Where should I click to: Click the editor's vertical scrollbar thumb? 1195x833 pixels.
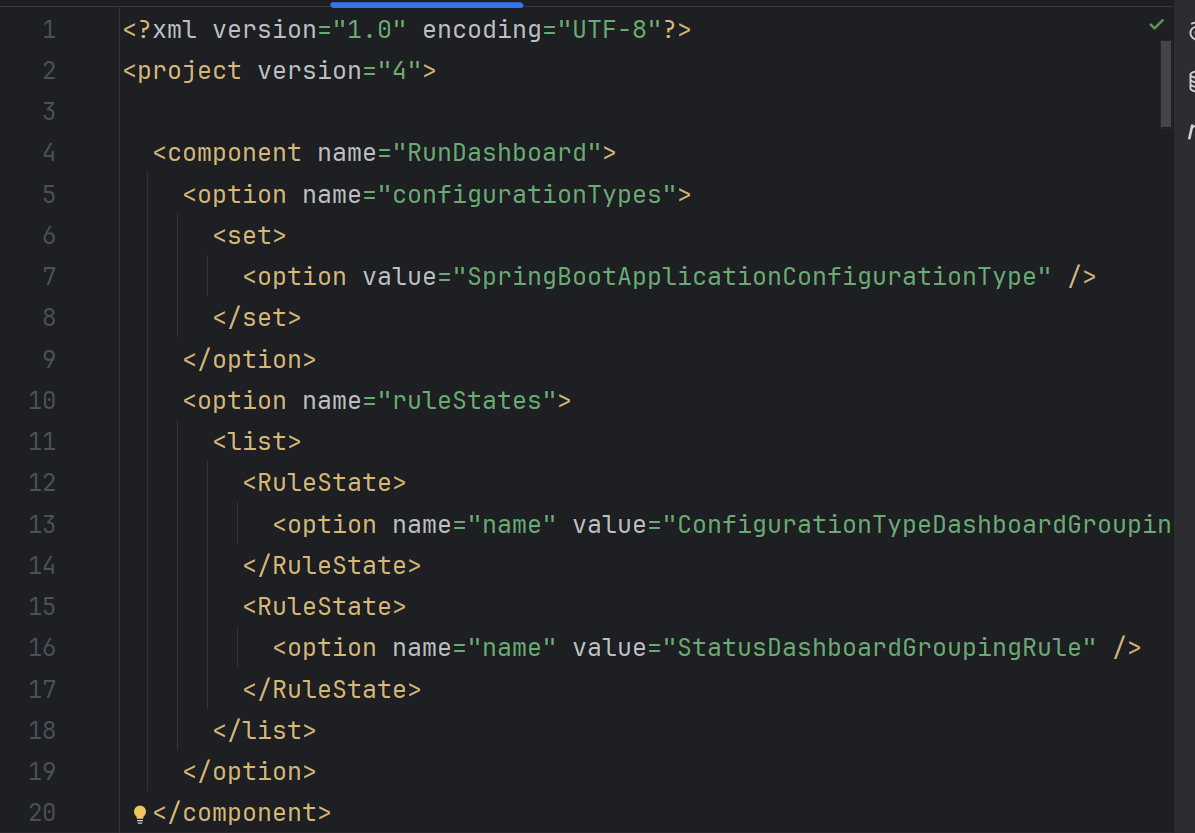pos(1165,84)
